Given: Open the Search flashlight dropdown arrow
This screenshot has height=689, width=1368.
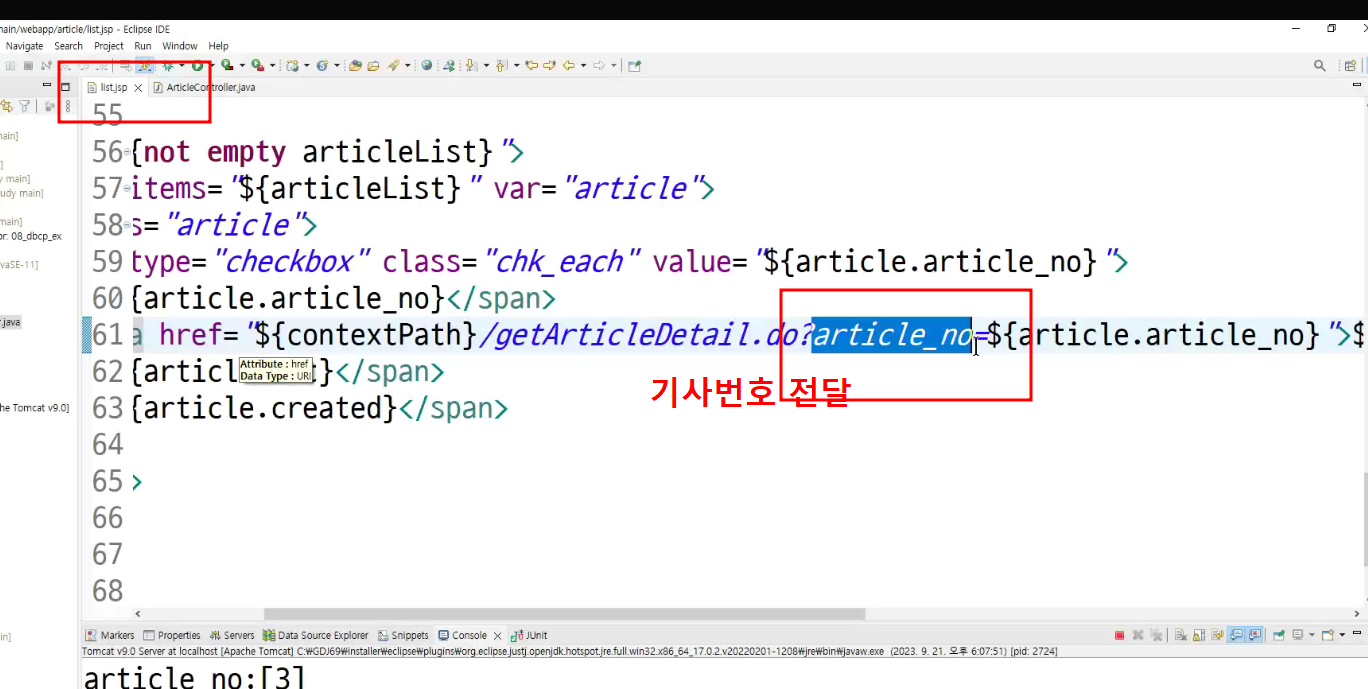Looking at the screenshot, I should coord(408,66).
